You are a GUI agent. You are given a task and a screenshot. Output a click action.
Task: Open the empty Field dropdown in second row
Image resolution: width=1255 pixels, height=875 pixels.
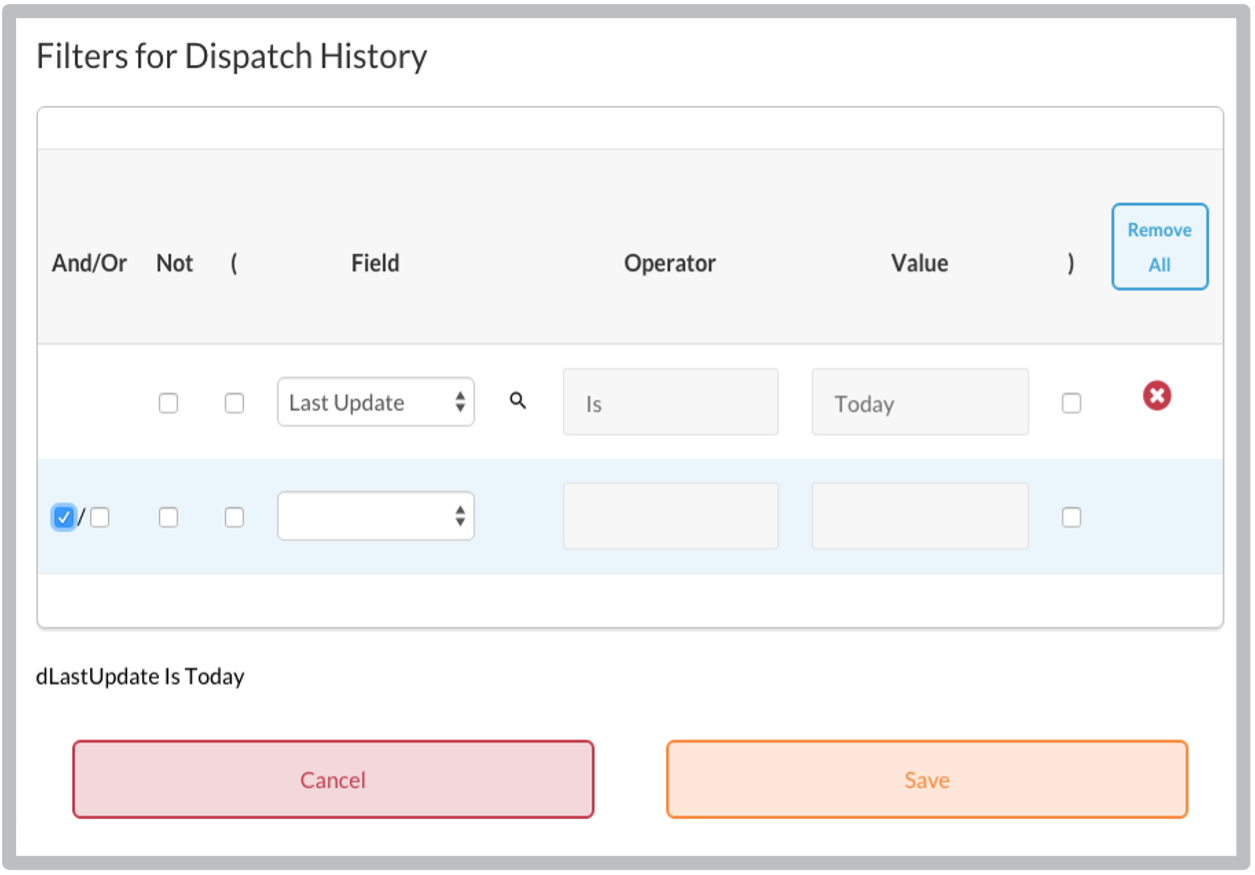tap(376, 516)
